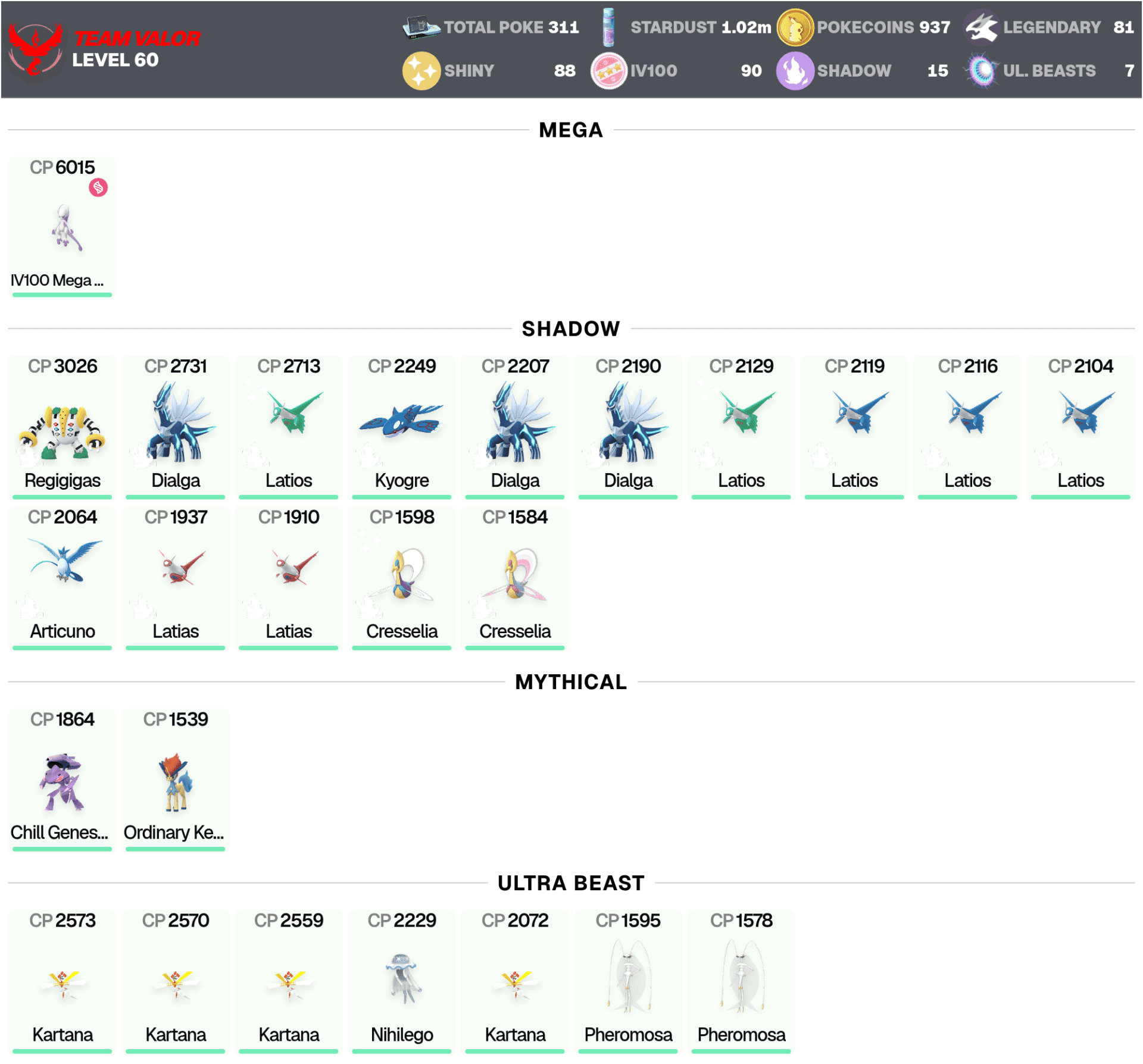Click the 'Chill Genes...' name label
1143x1064 pixels.
click(x=60, y=833)
